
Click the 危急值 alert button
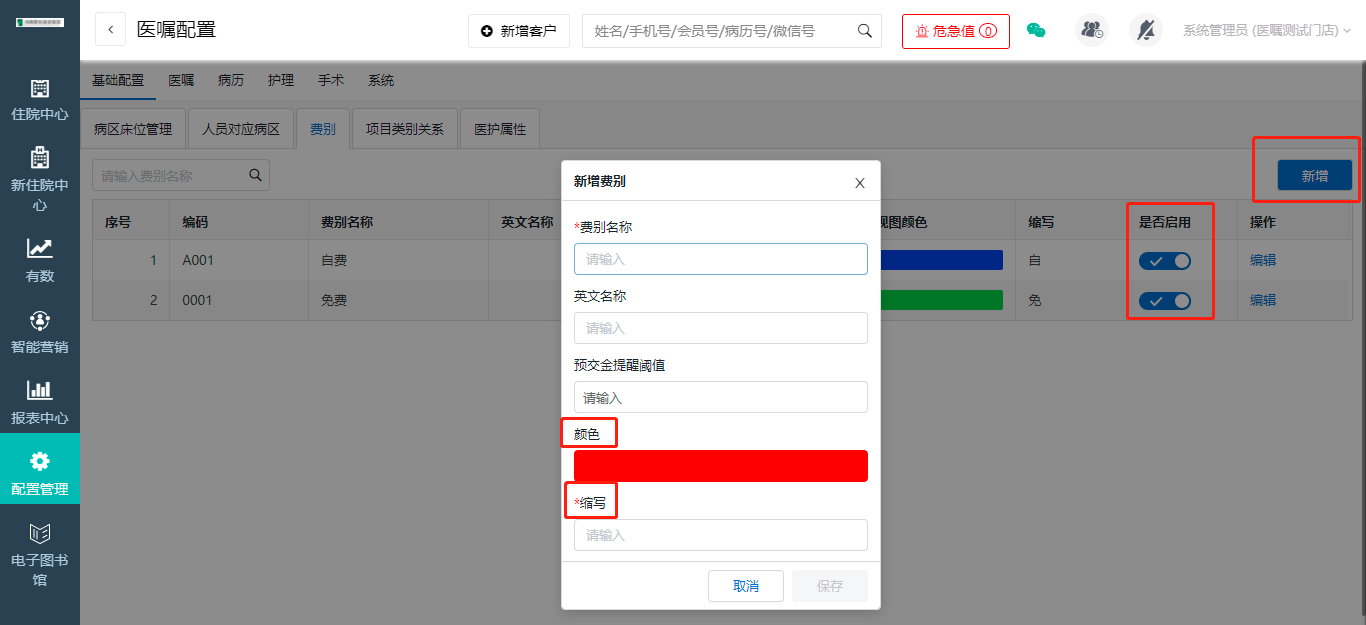(x=956, y=31)
